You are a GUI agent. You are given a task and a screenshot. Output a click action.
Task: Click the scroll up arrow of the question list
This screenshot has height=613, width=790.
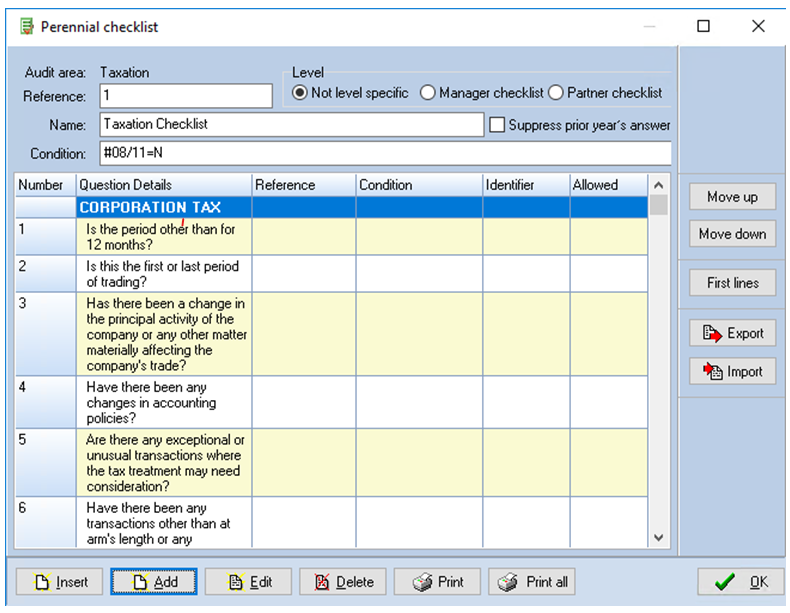[x=659, y=185]
